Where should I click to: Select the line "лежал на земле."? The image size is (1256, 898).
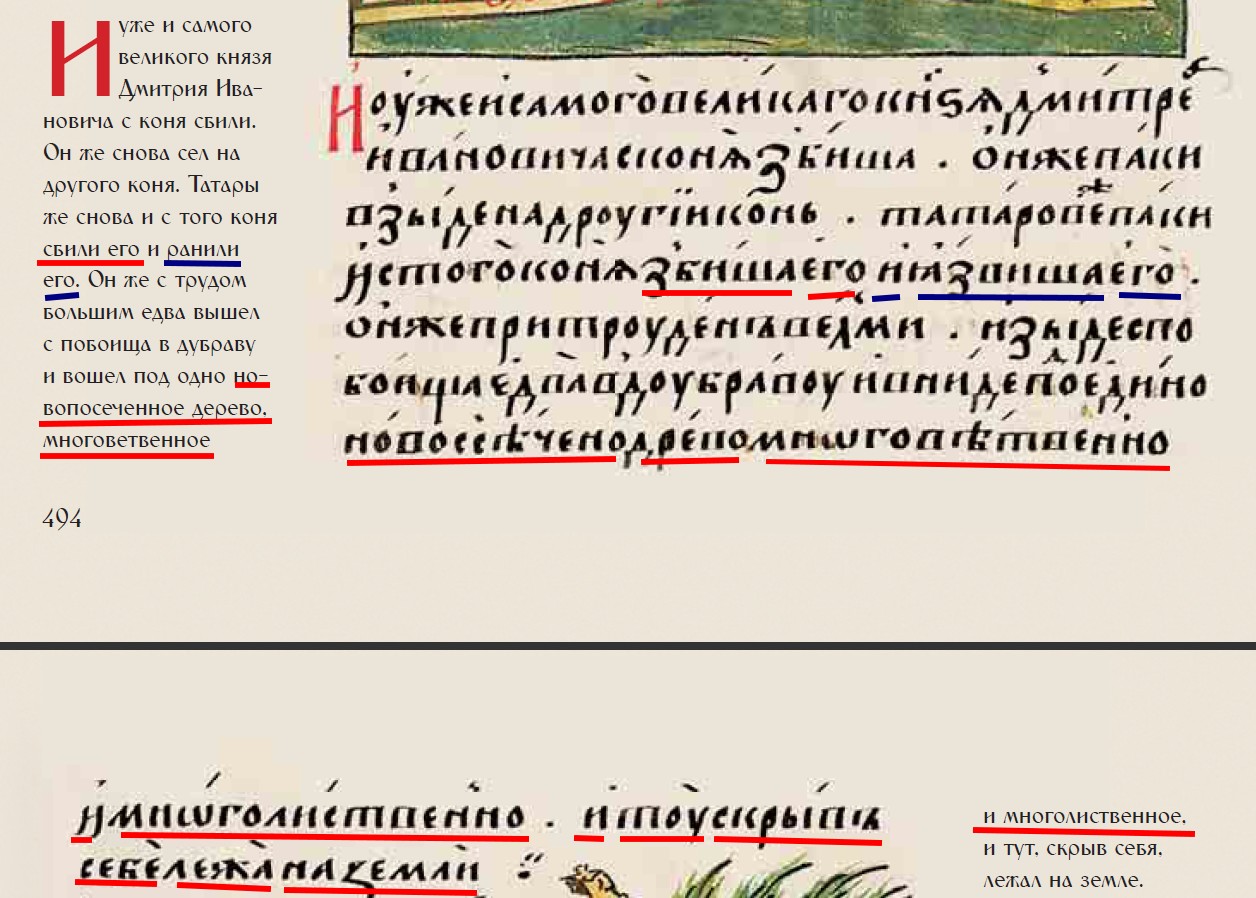1063,881
